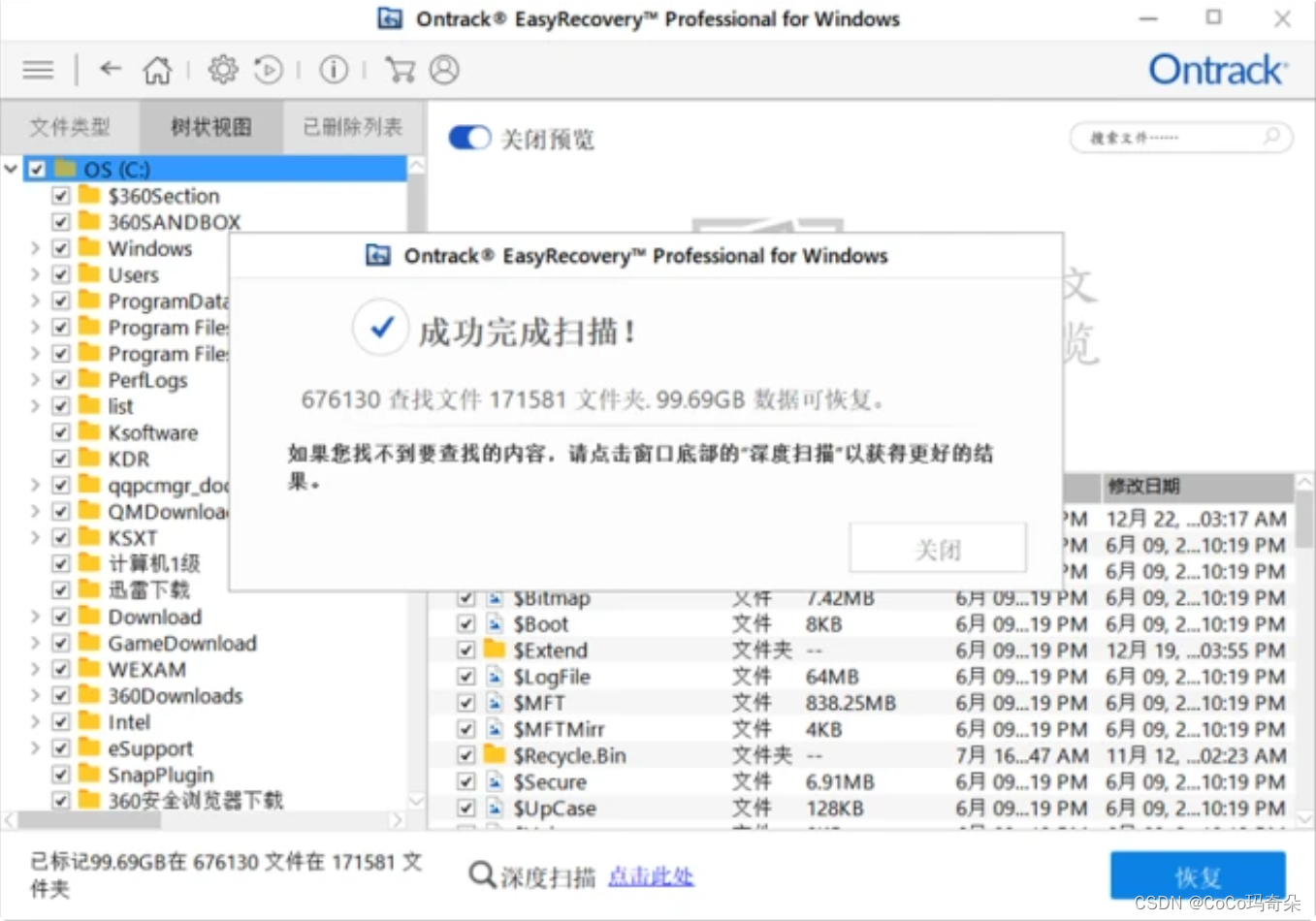Uncheck the KDR folder checkbox
The image size is (1316, 921).
(x=60, y=459)
